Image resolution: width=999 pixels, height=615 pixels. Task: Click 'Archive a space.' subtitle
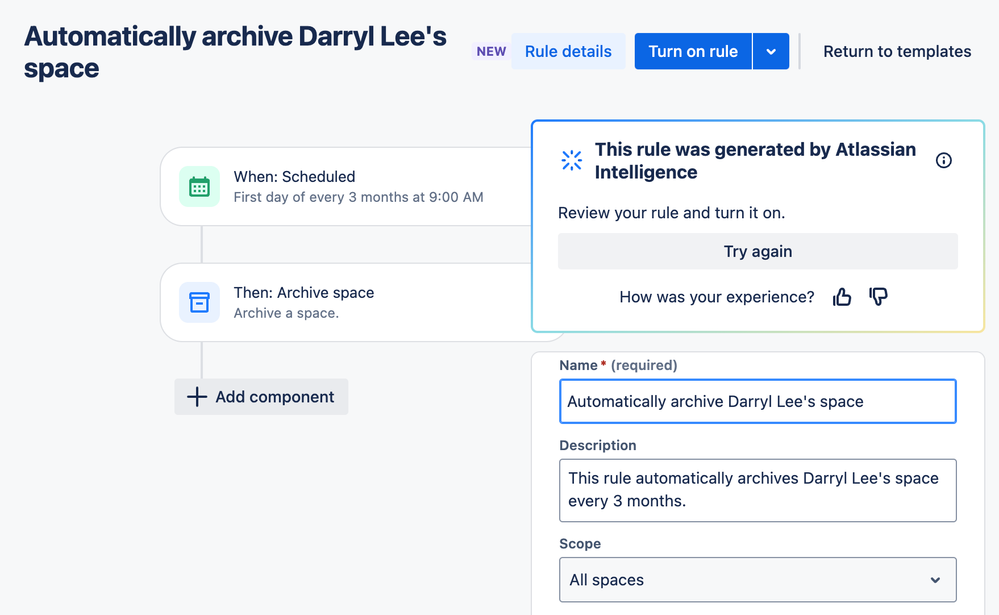286,313
